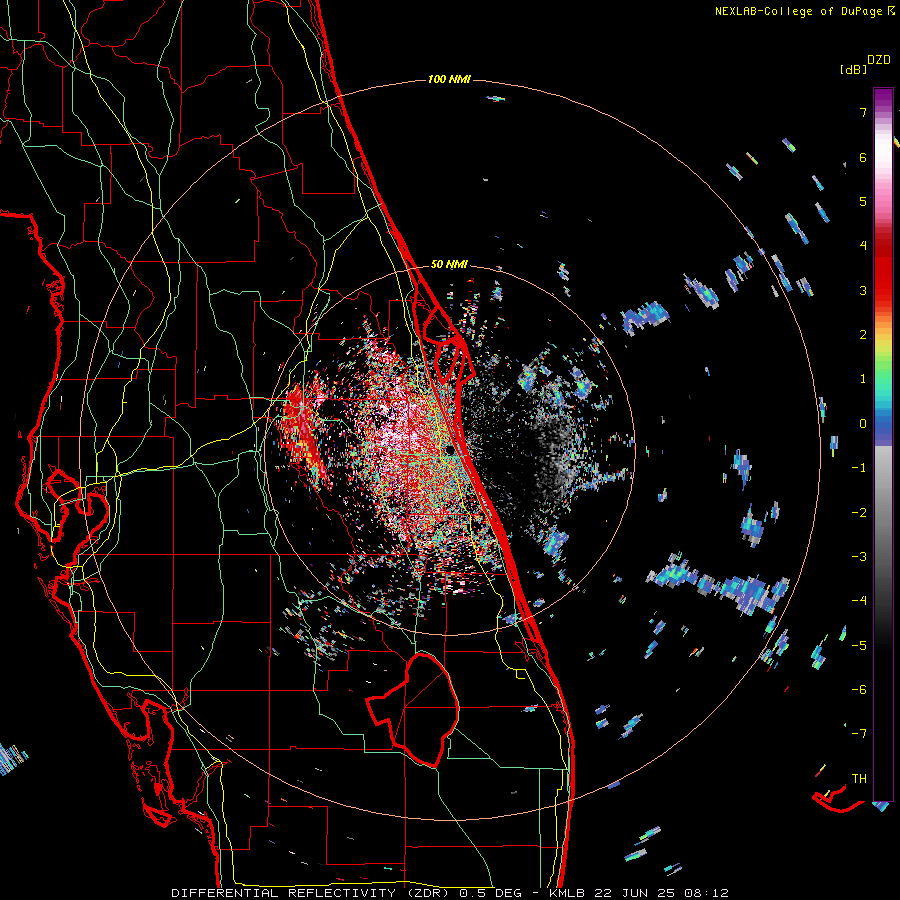This screenshot has width=900, height=900.
Task: Click the 2 value on the ZDR color scale
Action: pyautogui.click(x=863, y=335)
